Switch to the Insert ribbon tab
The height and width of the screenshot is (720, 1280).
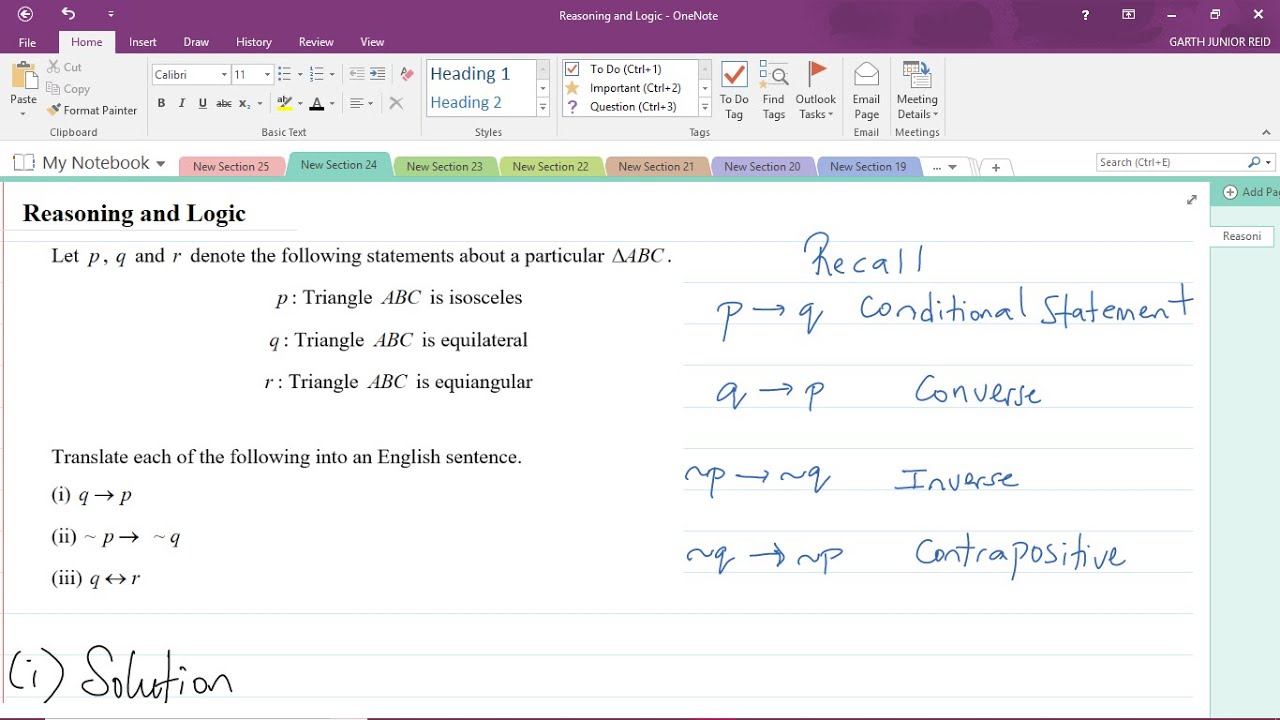point(143,42)
